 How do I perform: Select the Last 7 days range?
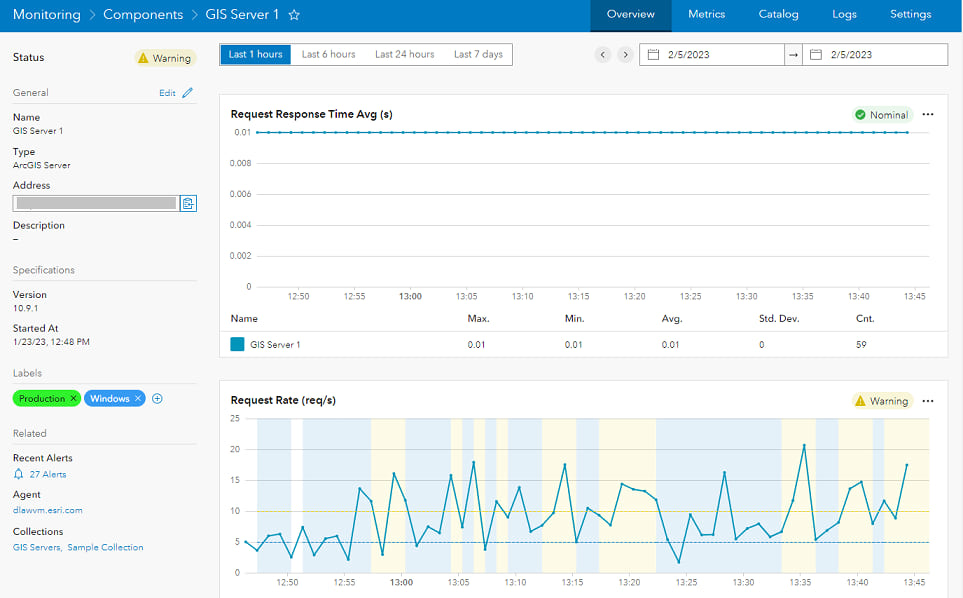point(478,54)
